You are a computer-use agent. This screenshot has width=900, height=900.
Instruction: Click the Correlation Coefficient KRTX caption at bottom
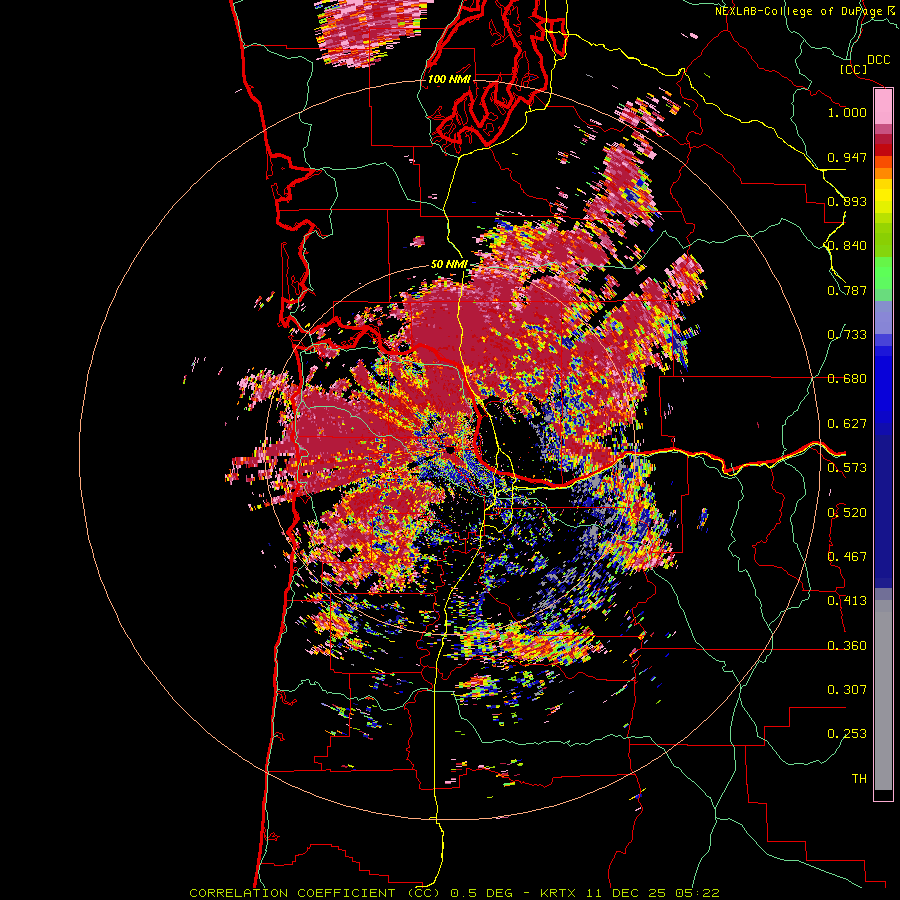[x=454, y=893]
